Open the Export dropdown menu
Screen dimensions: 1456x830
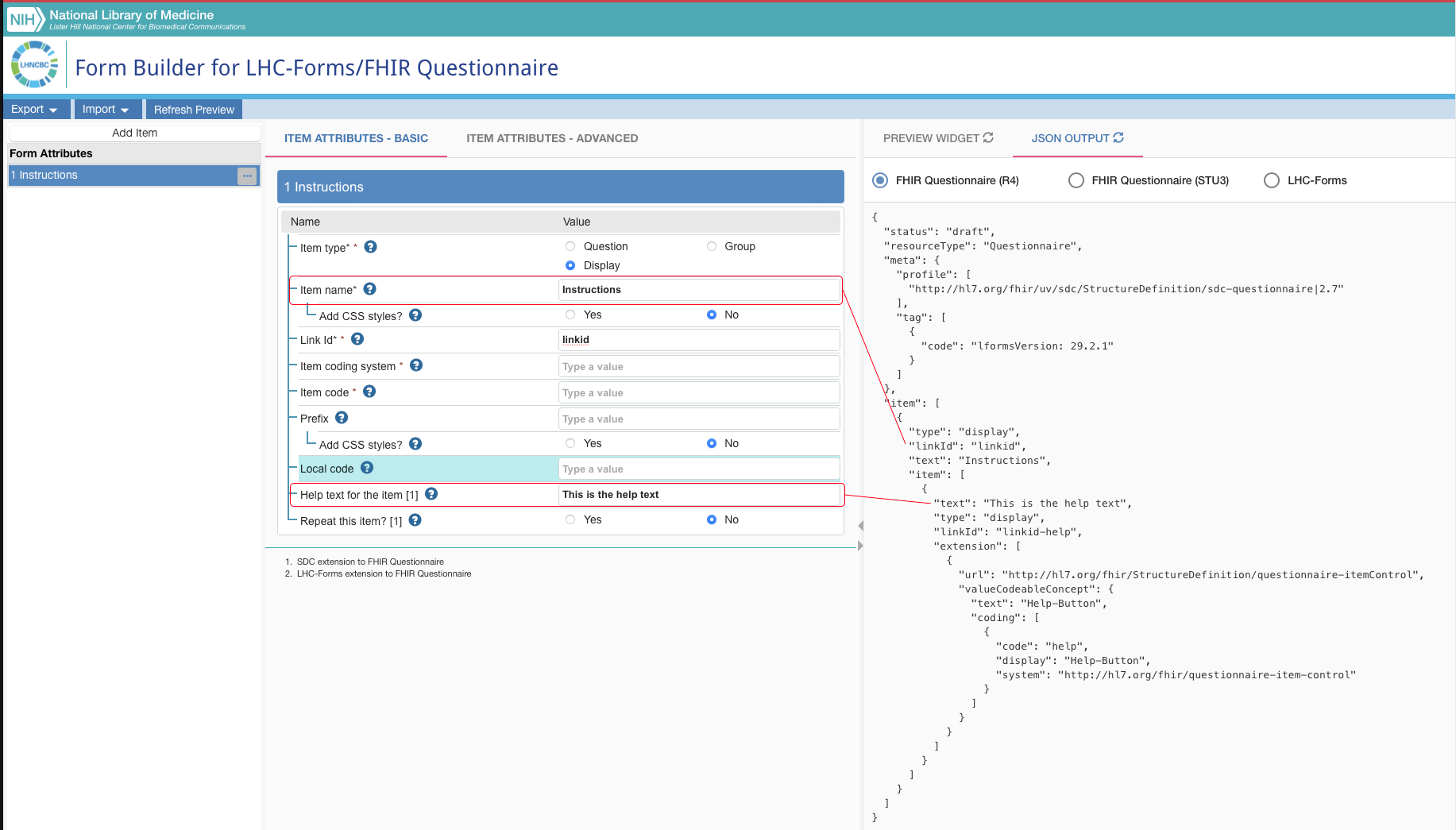[x=36, y=110]
